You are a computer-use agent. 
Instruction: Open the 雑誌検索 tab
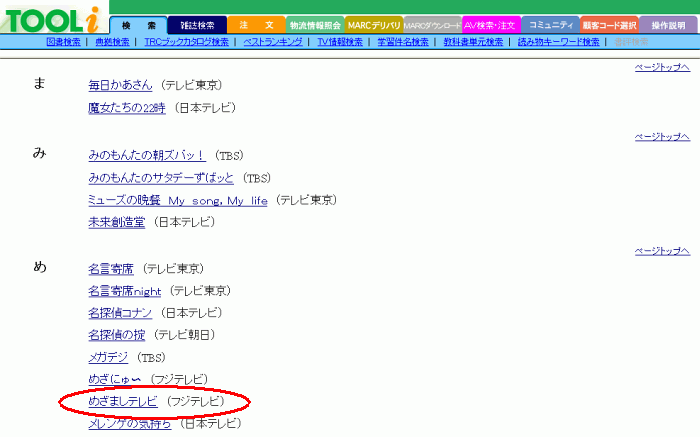pos(197,25)
